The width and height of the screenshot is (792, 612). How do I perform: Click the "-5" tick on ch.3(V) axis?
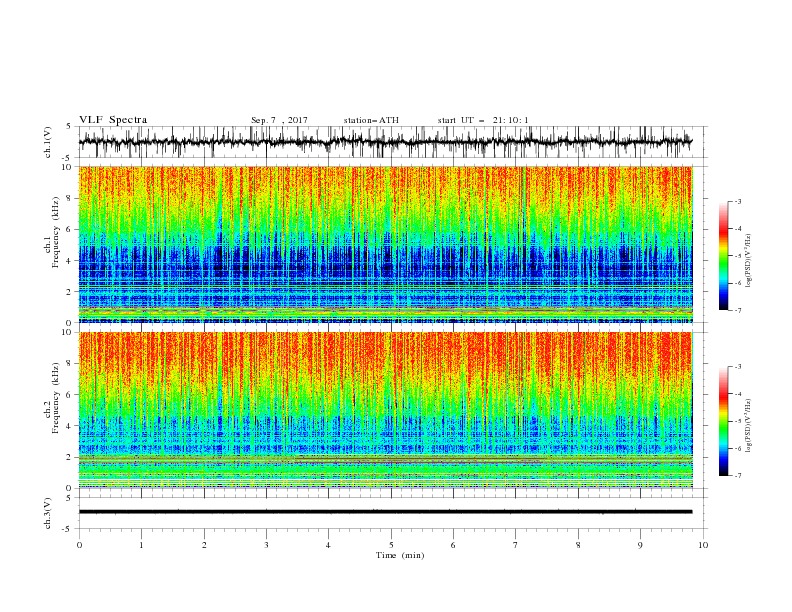pos(68,529)
